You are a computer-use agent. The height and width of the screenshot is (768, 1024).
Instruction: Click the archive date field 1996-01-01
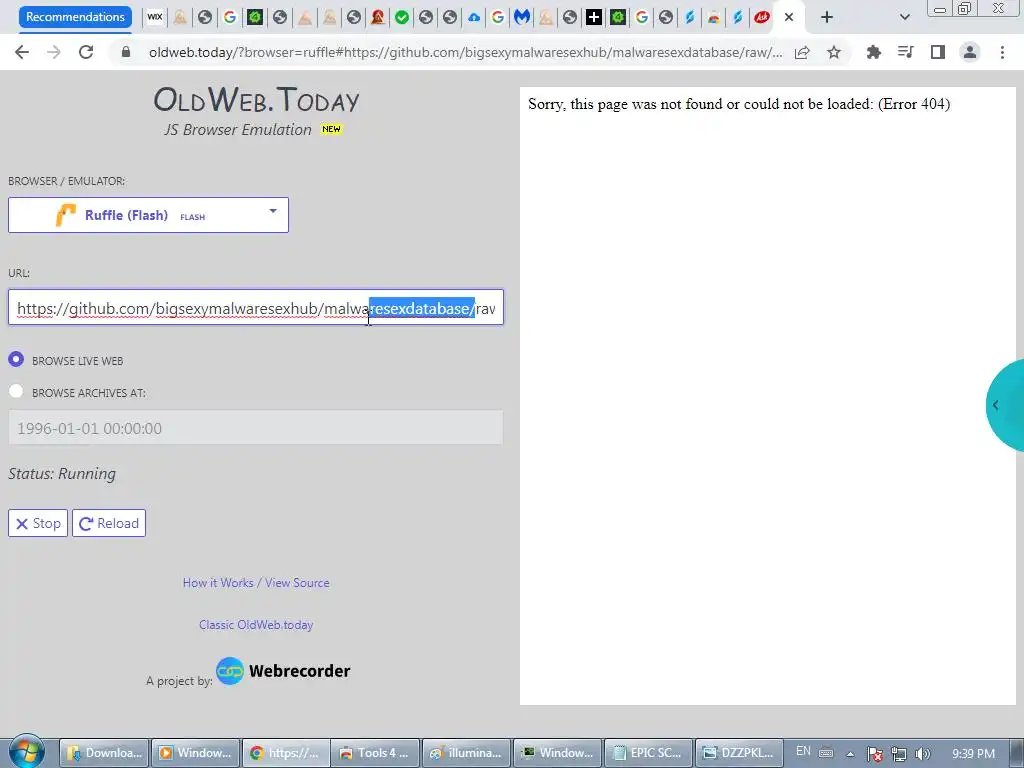pos(256,428)
